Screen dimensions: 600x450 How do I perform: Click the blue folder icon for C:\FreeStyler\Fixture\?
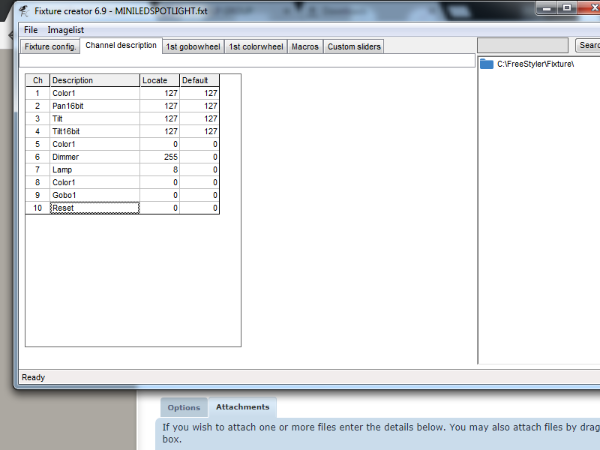click(x=486, y=64)
